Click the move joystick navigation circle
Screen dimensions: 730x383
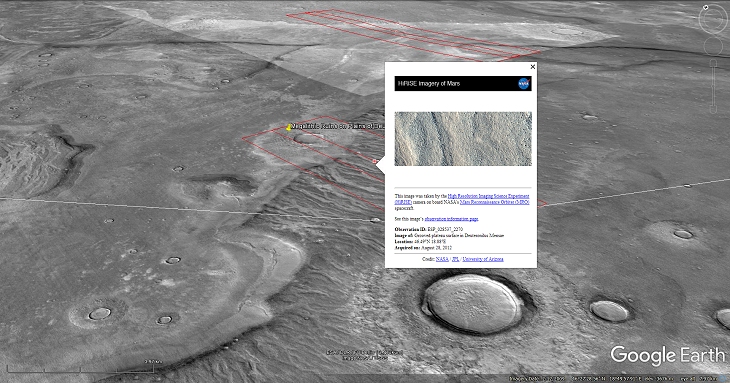click(713, 46)
